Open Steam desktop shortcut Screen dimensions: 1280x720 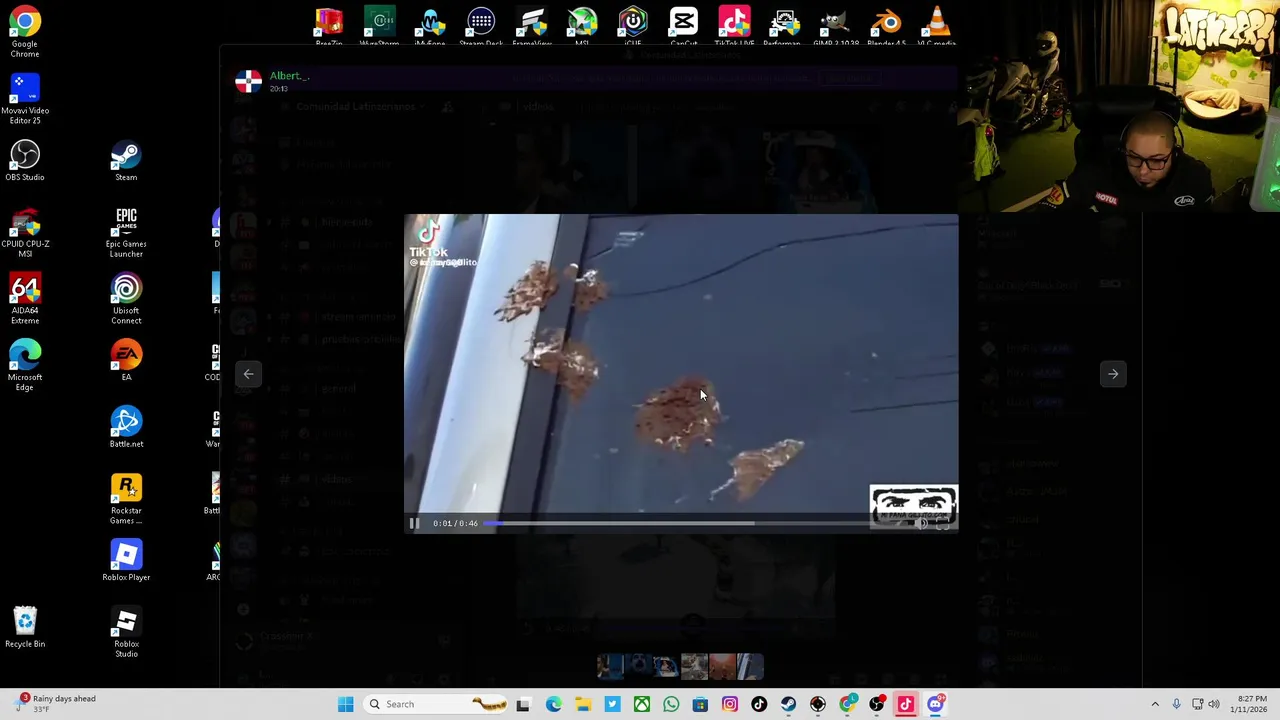point(126,160)
